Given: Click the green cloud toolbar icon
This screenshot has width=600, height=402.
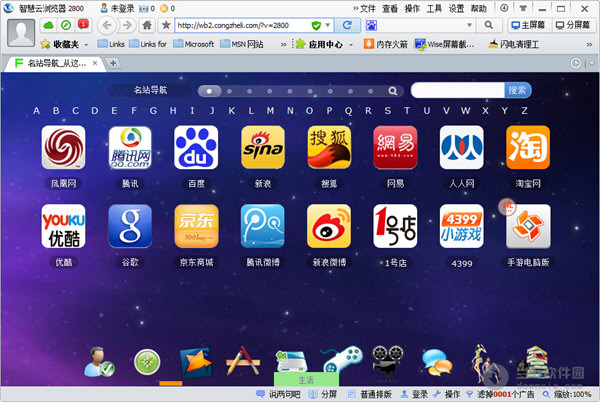Looking at the screenshot, I should click(x=49, y=25).
